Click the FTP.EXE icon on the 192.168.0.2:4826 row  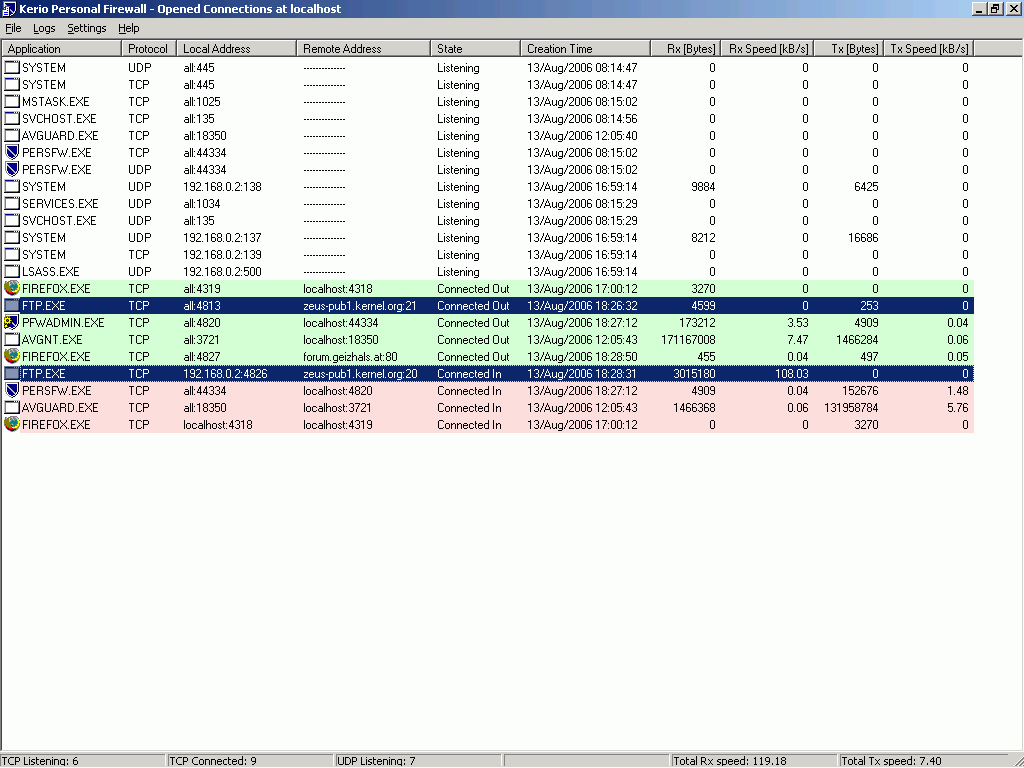coord(12,373)
